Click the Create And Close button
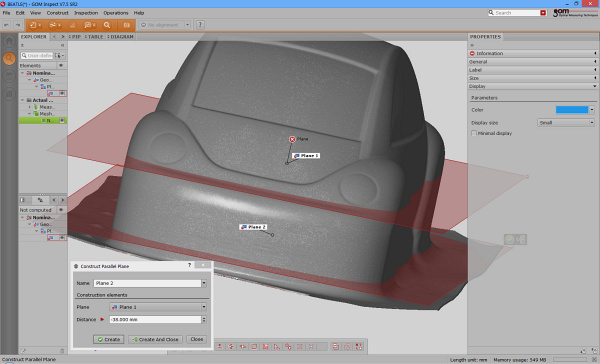The width and height of the screenshot is (600, 364). pos(156,339)
